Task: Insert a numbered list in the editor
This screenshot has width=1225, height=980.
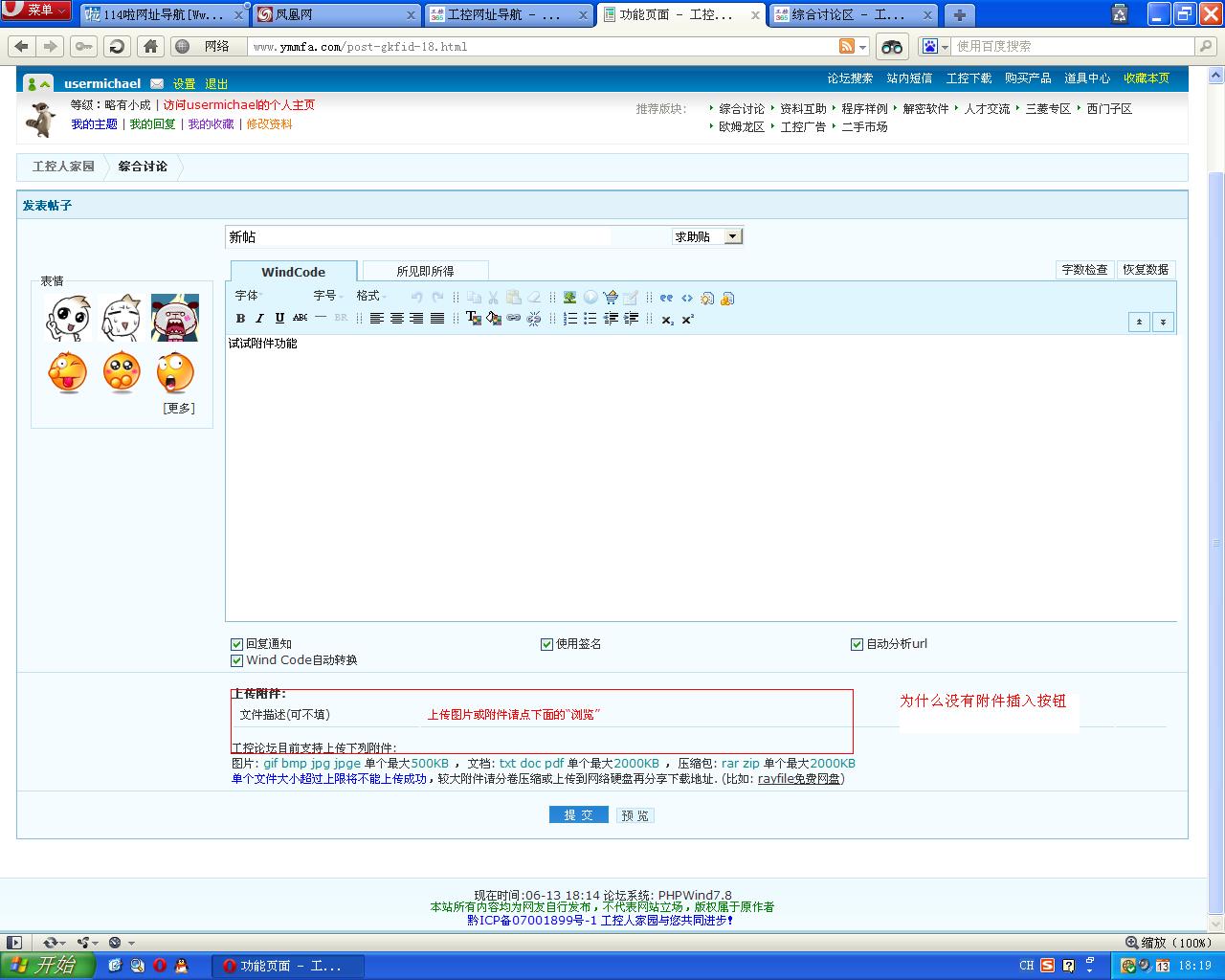Action: (x=570, y=319)
